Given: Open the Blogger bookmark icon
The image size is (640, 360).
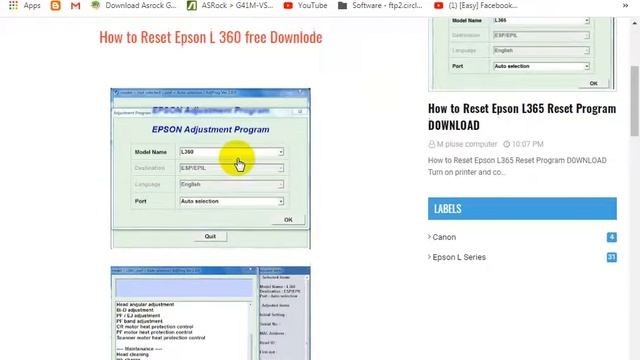Looking at the screenshot, I should tap(56, 5).
